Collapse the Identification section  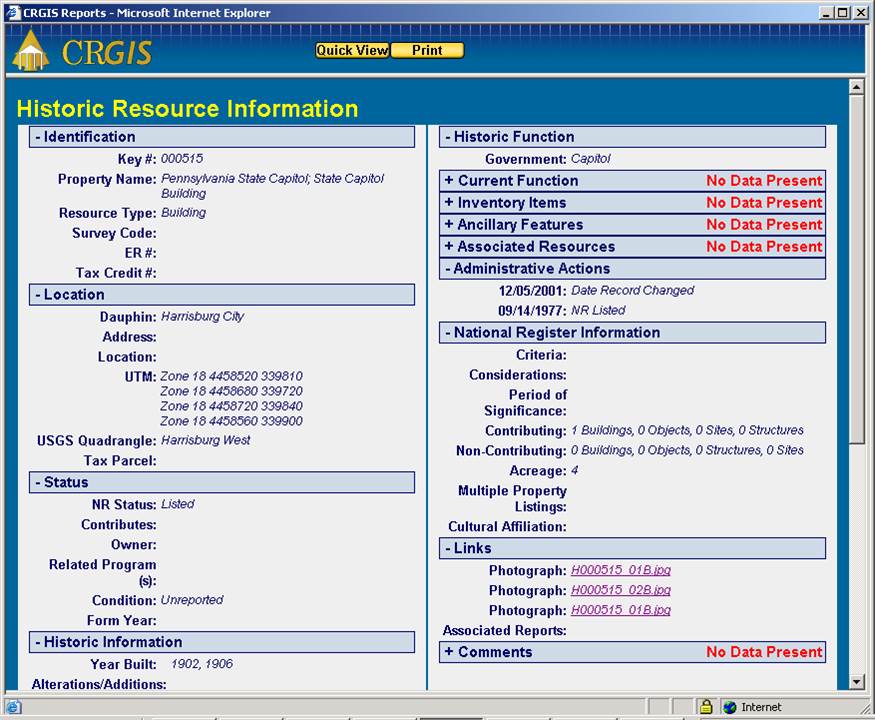(x=222, y=137)
